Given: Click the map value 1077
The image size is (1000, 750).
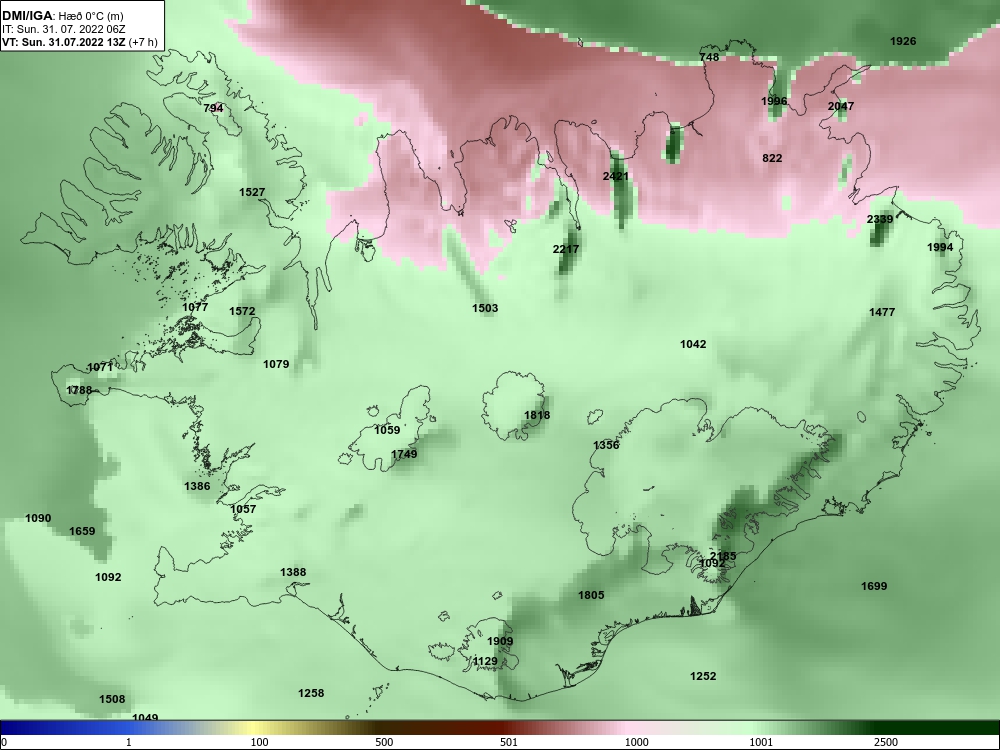Looking at the screenshot, I should click(x=195, y=307).
